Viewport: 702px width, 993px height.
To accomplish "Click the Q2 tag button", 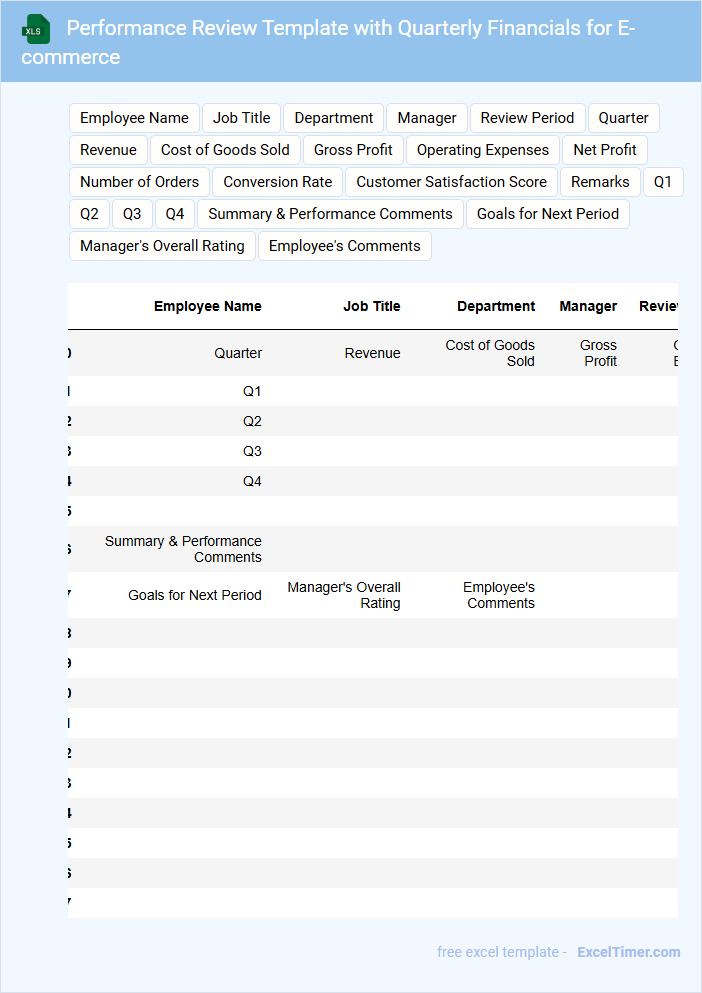I will click(89, 214).
